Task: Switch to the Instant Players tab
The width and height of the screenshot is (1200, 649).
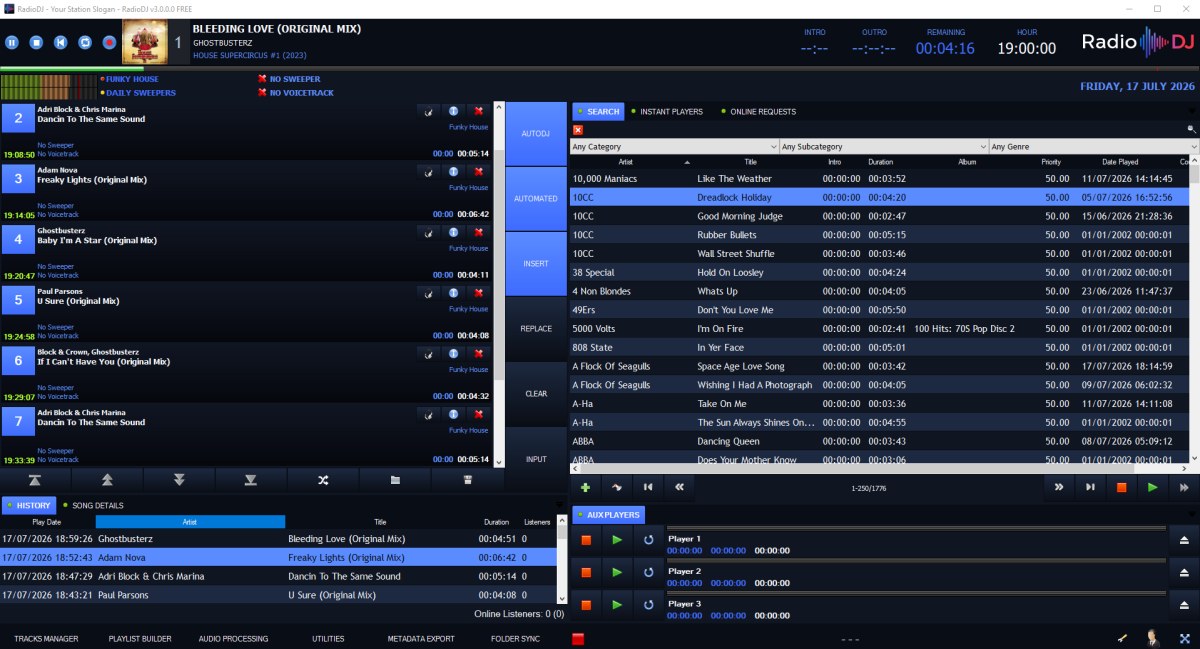Action: pyautogui.click(x=667, y=112)
